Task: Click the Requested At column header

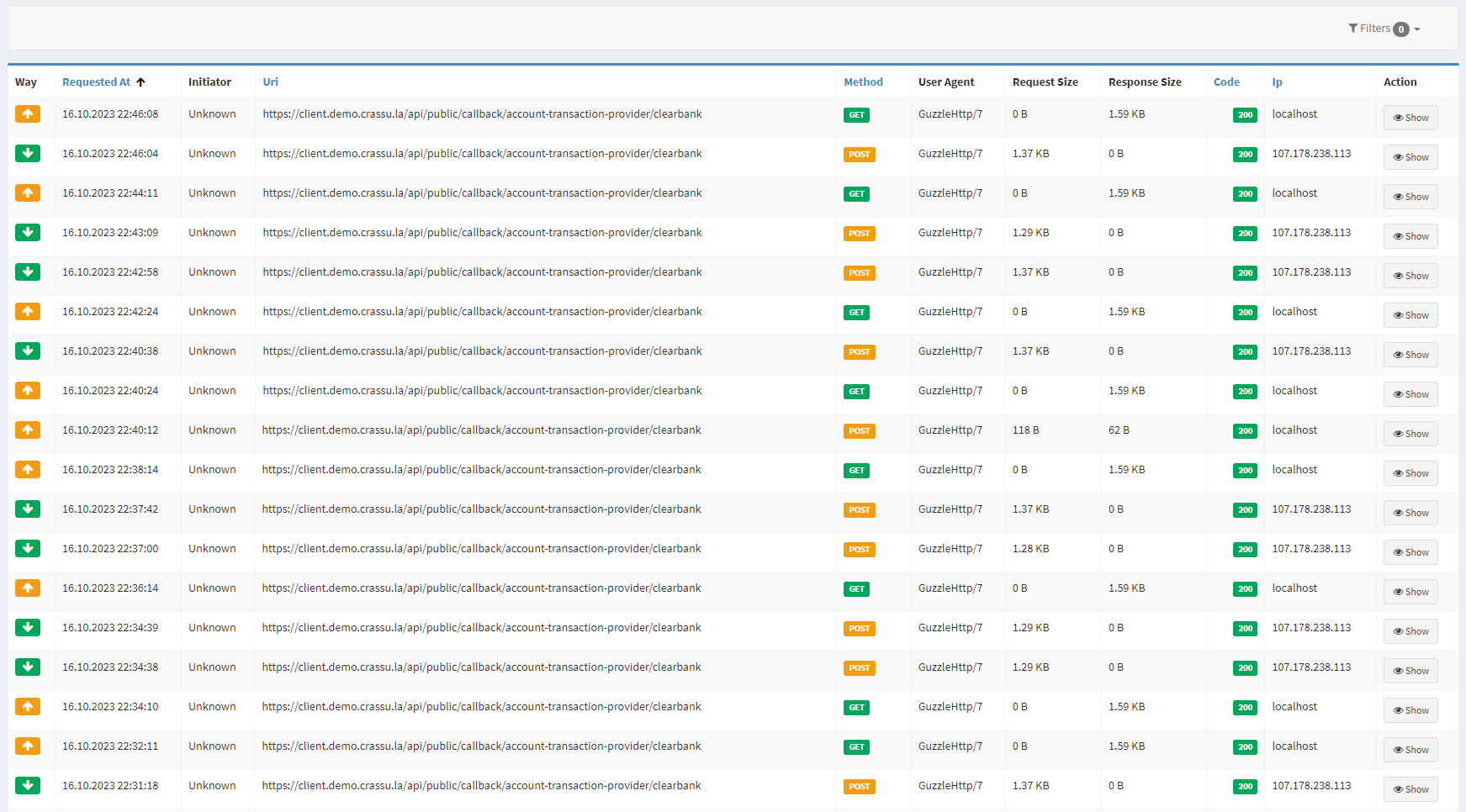Action: point(96,82)
